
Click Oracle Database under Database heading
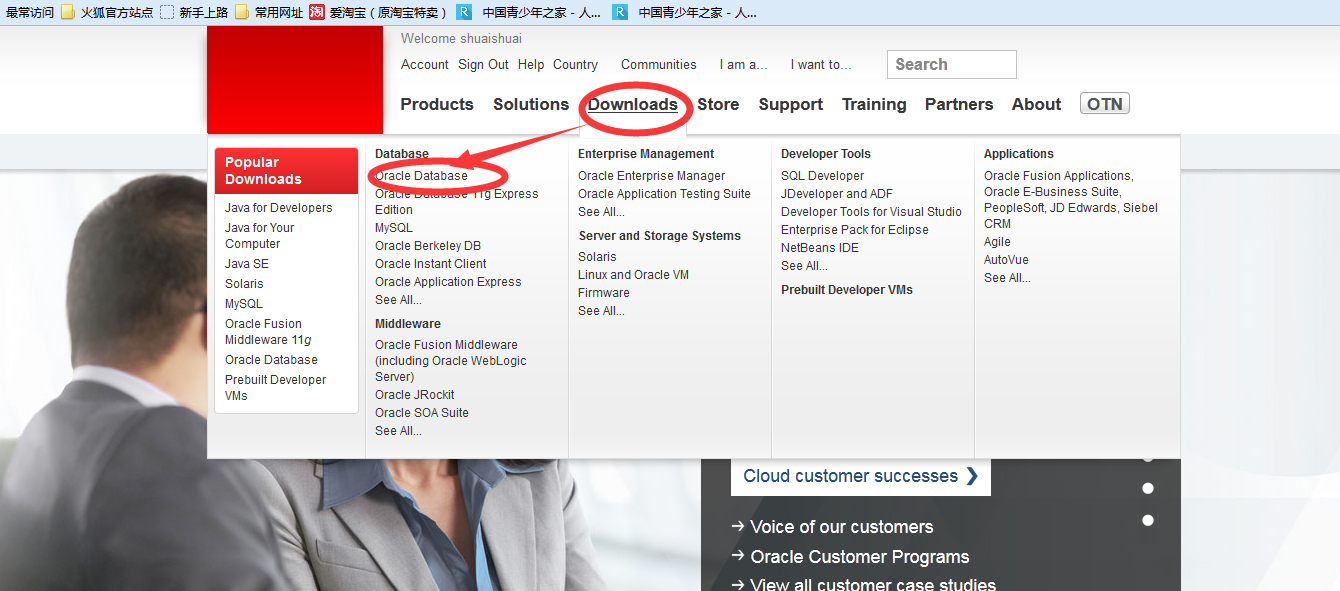coord(421,176)
